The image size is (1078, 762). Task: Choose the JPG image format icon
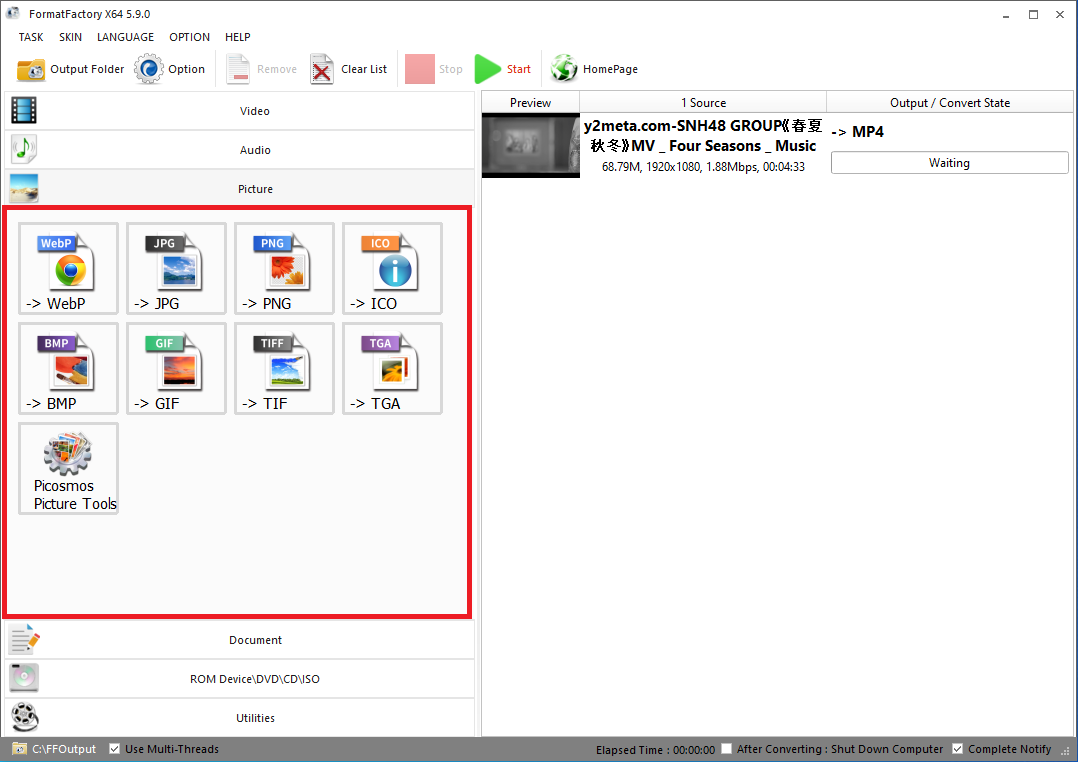click(176, 268)
